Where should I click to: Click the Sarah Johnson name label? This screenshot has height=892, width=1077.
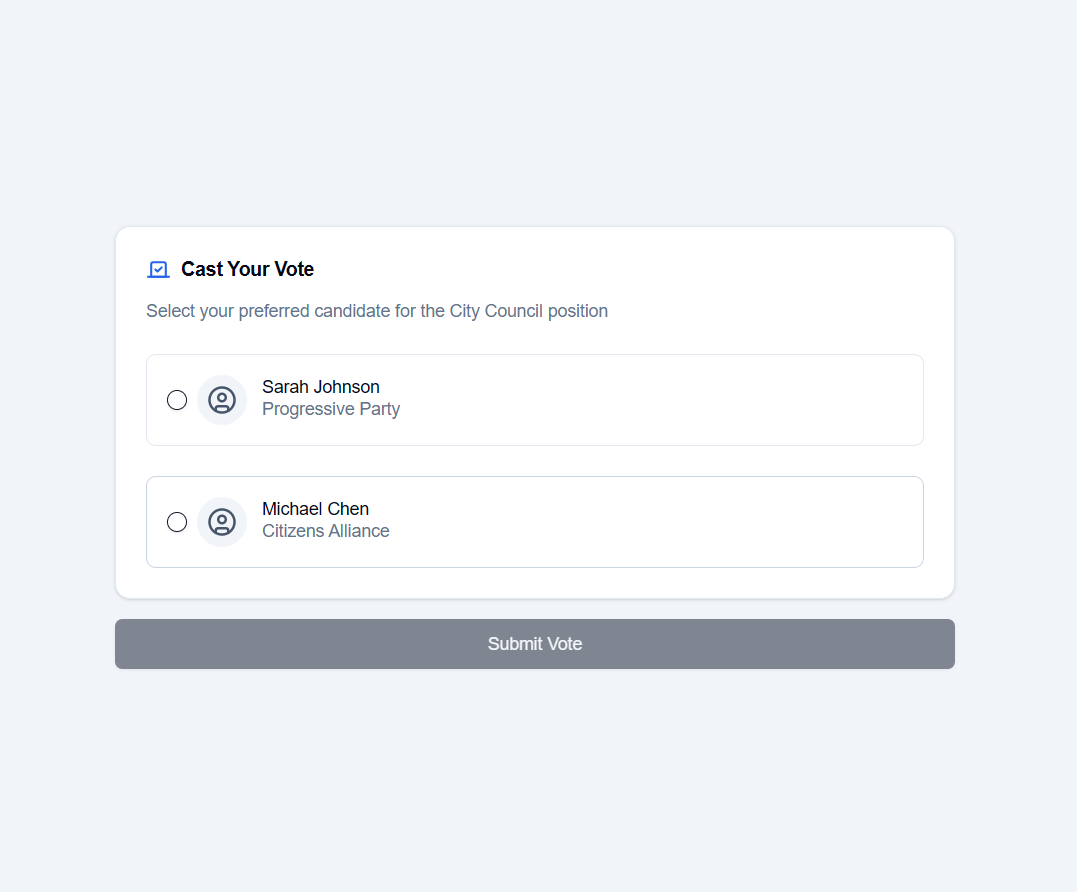(320, 387)
